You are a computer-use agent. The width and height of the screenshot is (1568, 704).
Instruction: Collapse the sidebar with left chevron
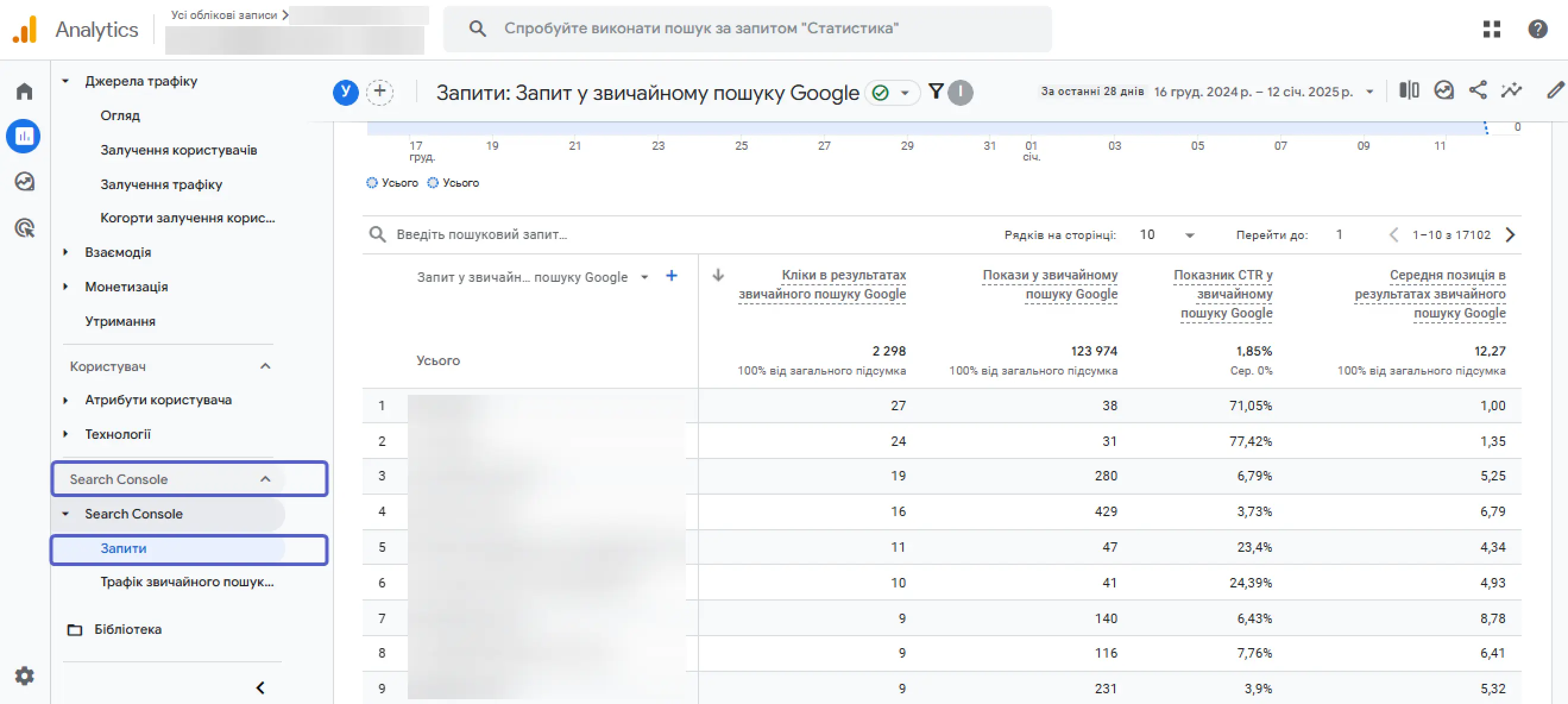click(x=260, y=687)
